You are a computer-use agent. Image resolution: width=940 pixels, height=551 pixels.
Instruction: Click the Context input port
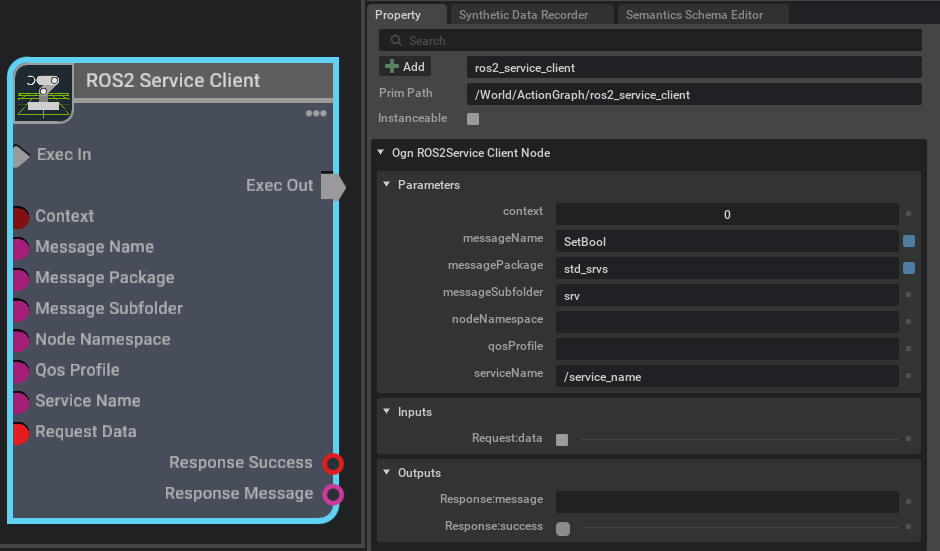tap(20, 217)
